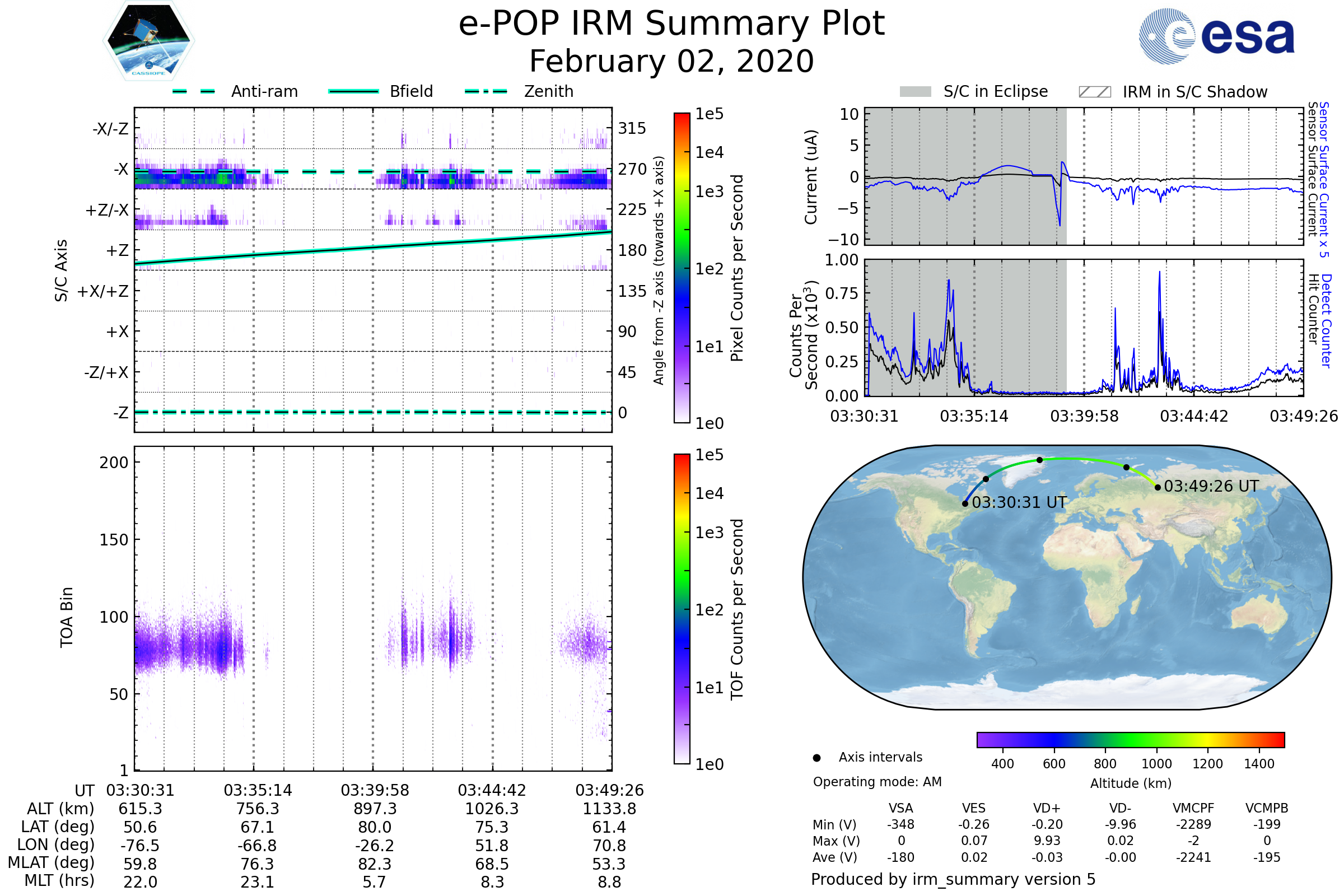This screenshot has width=1344, height=896.
Task: Click the MLT (hrs) row label
Action: tap(59, 880)
